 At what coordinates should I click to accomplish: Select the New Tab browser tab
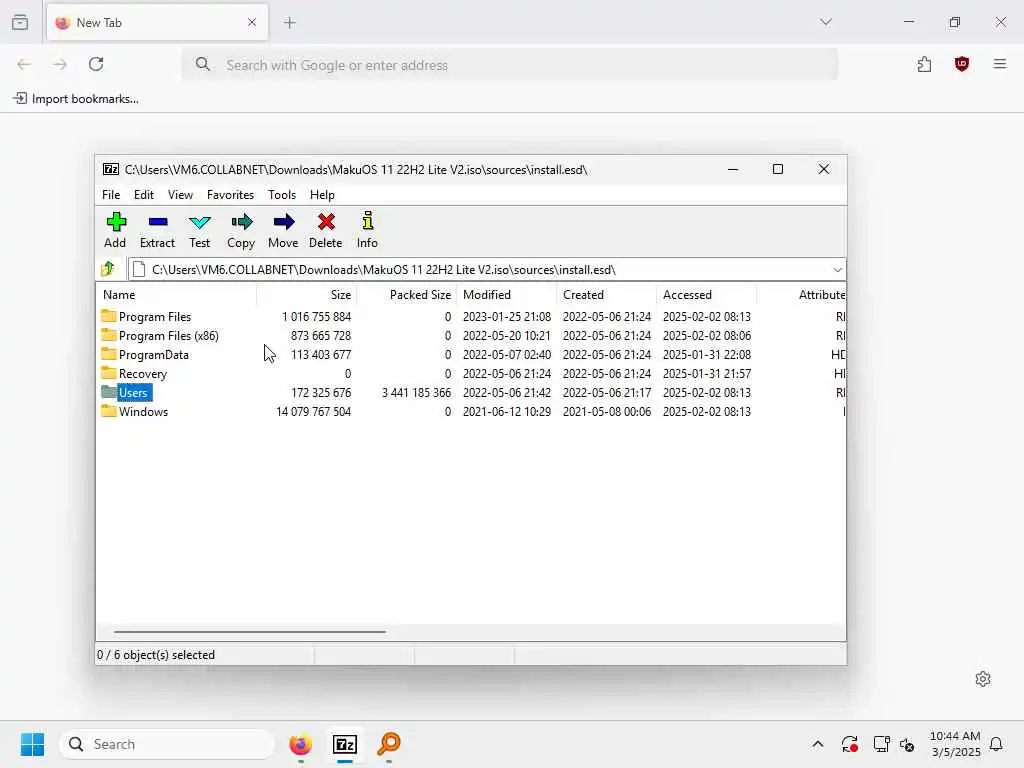tap(157, 22)
